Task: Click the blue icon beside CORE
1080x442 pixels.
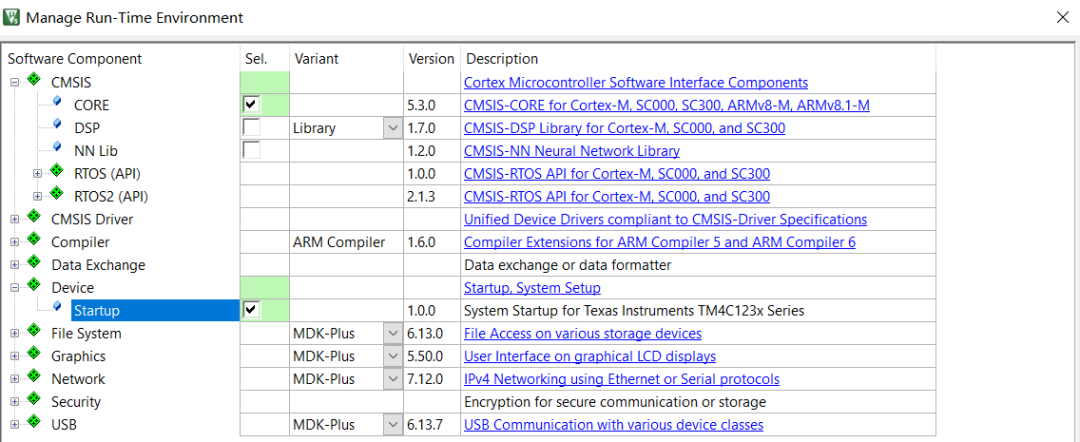Action: 57,103
